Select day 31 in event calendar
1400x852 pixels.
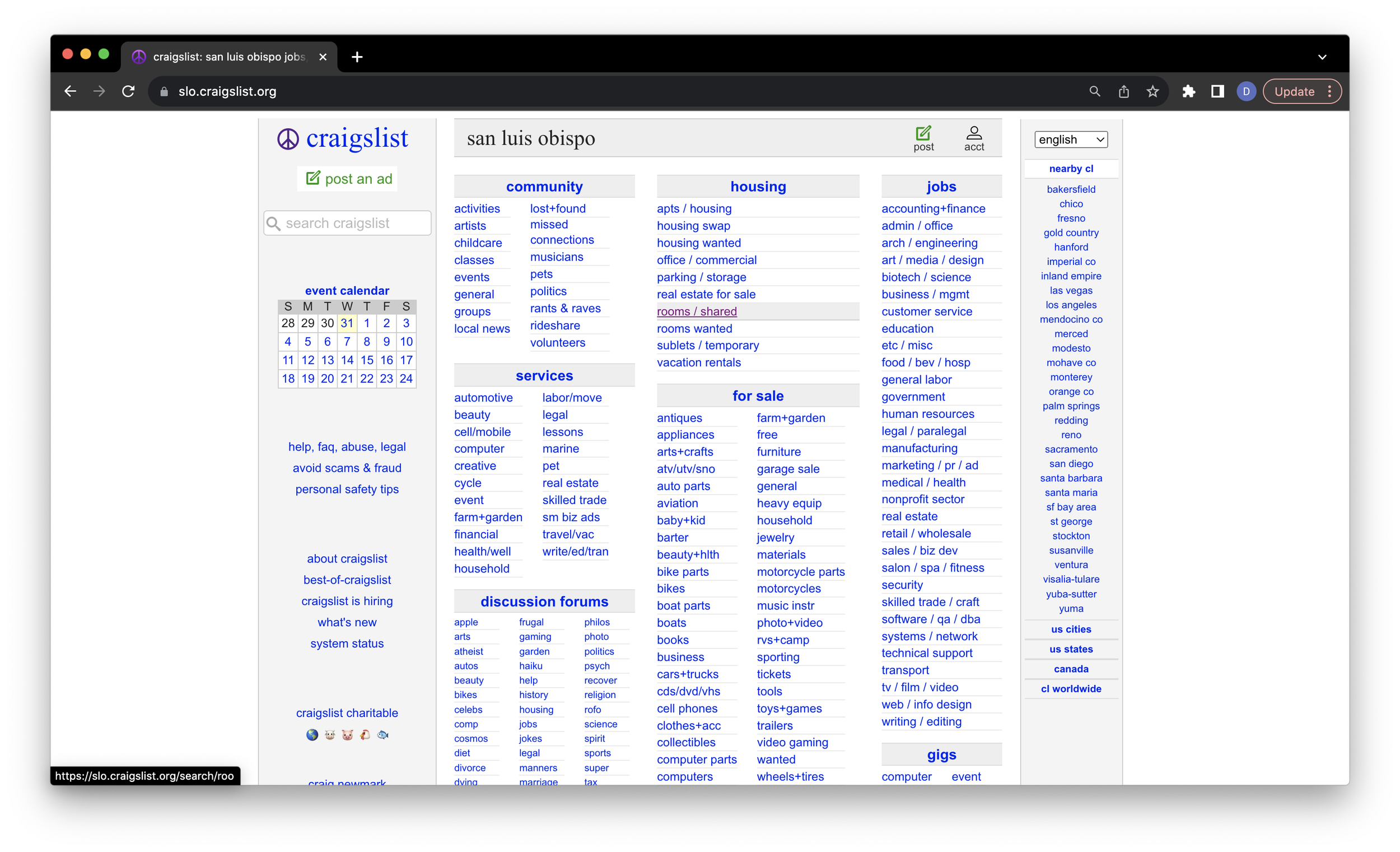coord(347,323)
